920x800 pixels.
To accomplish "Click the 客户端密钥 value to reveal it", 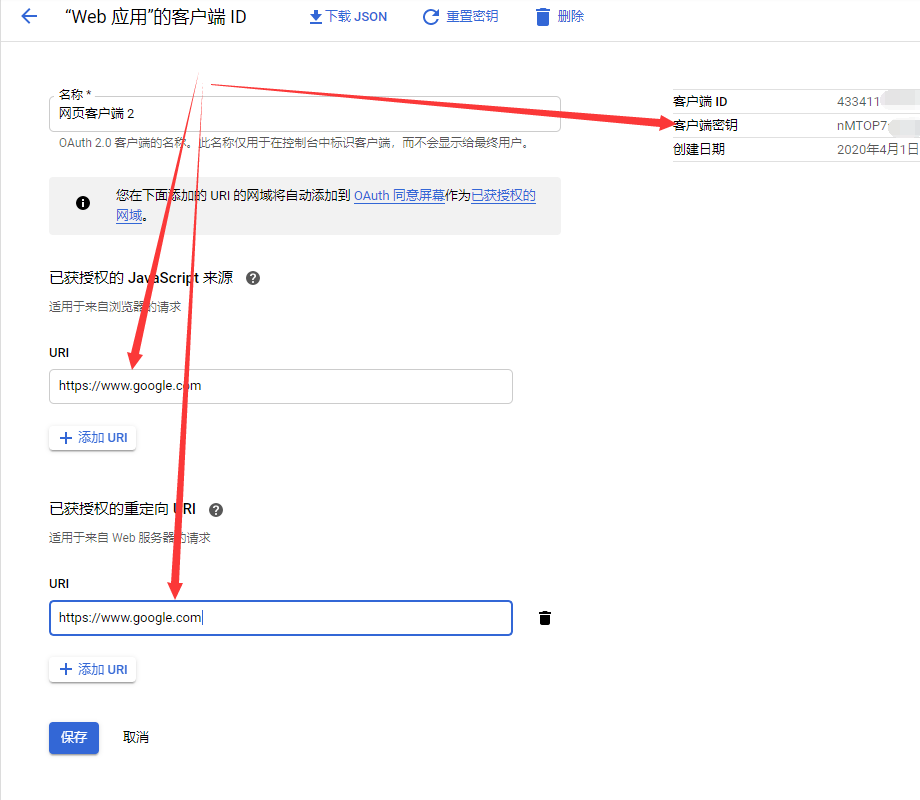I will tap(870, 126).
